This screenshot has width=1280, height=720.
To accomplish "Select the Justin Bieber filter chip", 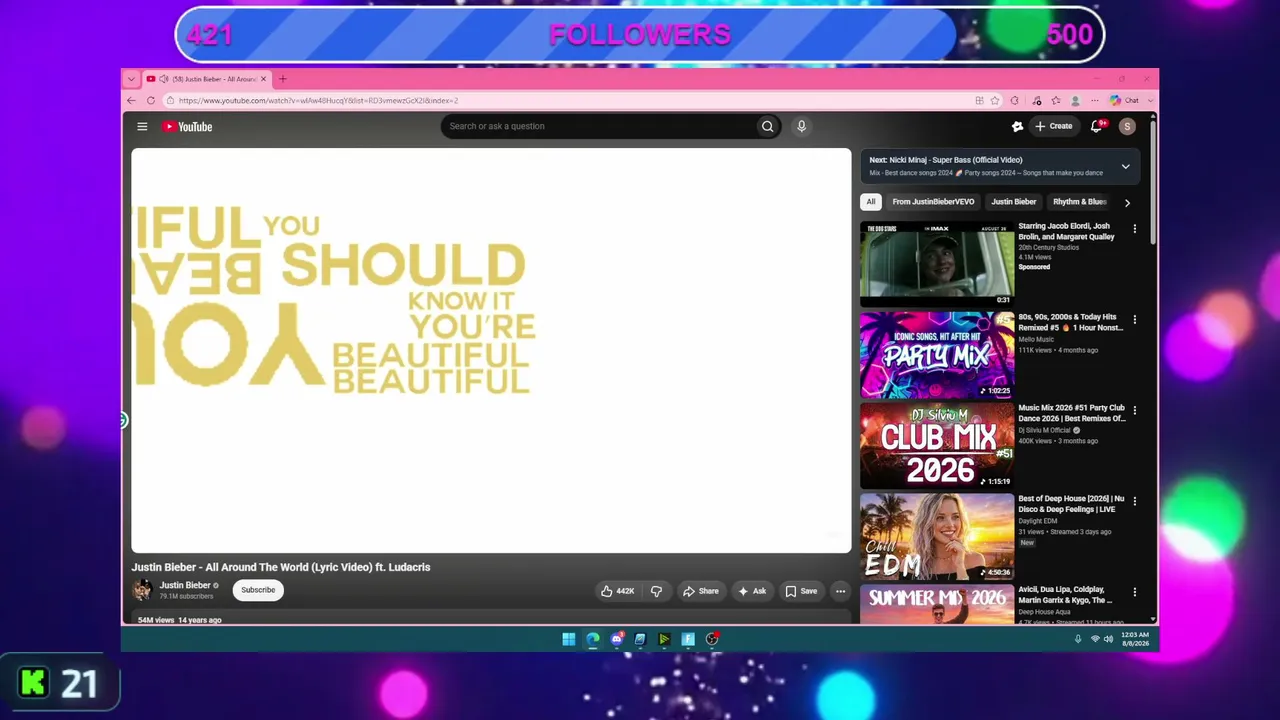I will (1014, 202).
